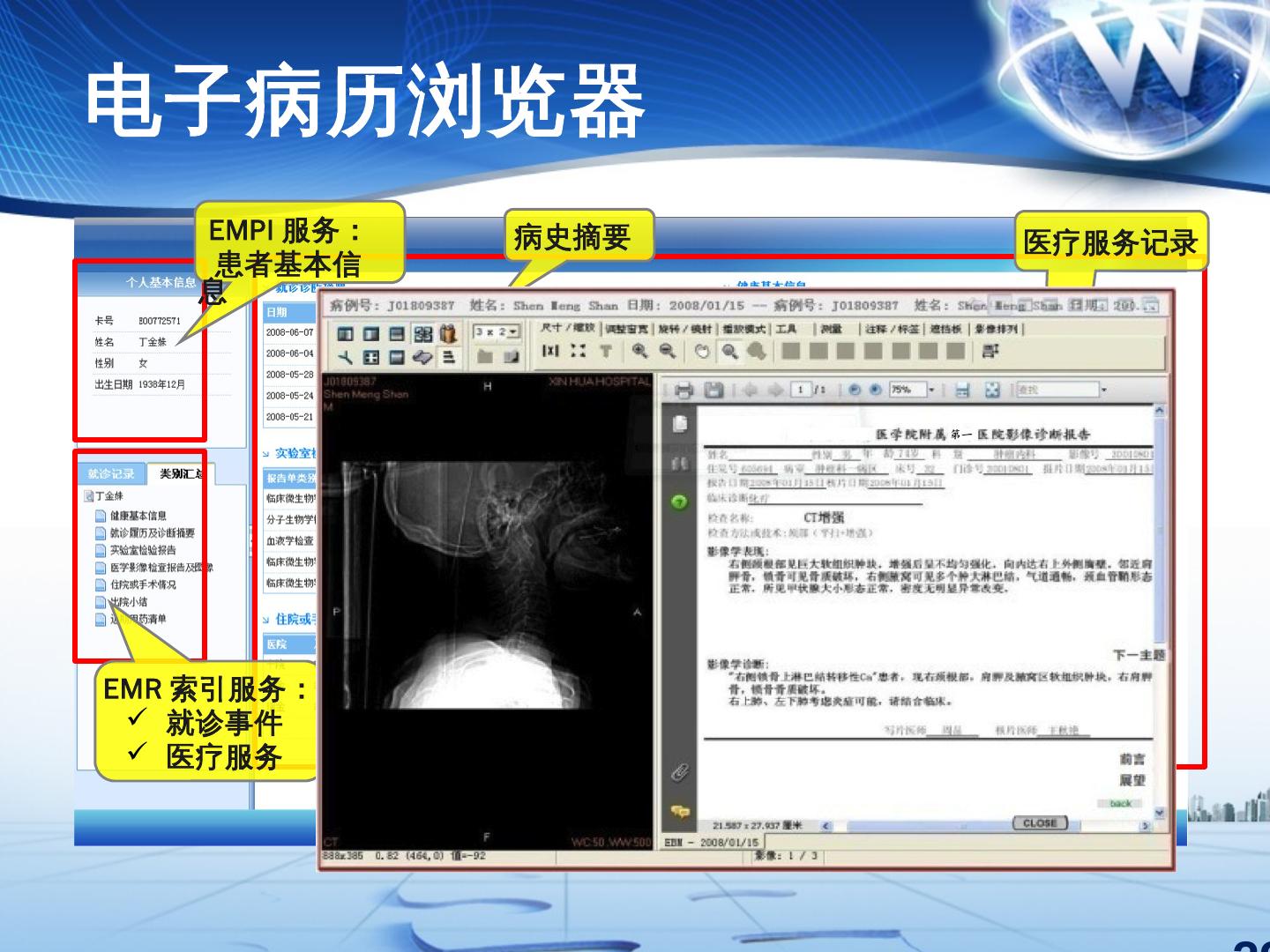
Task: Click the four-corners fit-to-window icon
Action: (578, 351)
